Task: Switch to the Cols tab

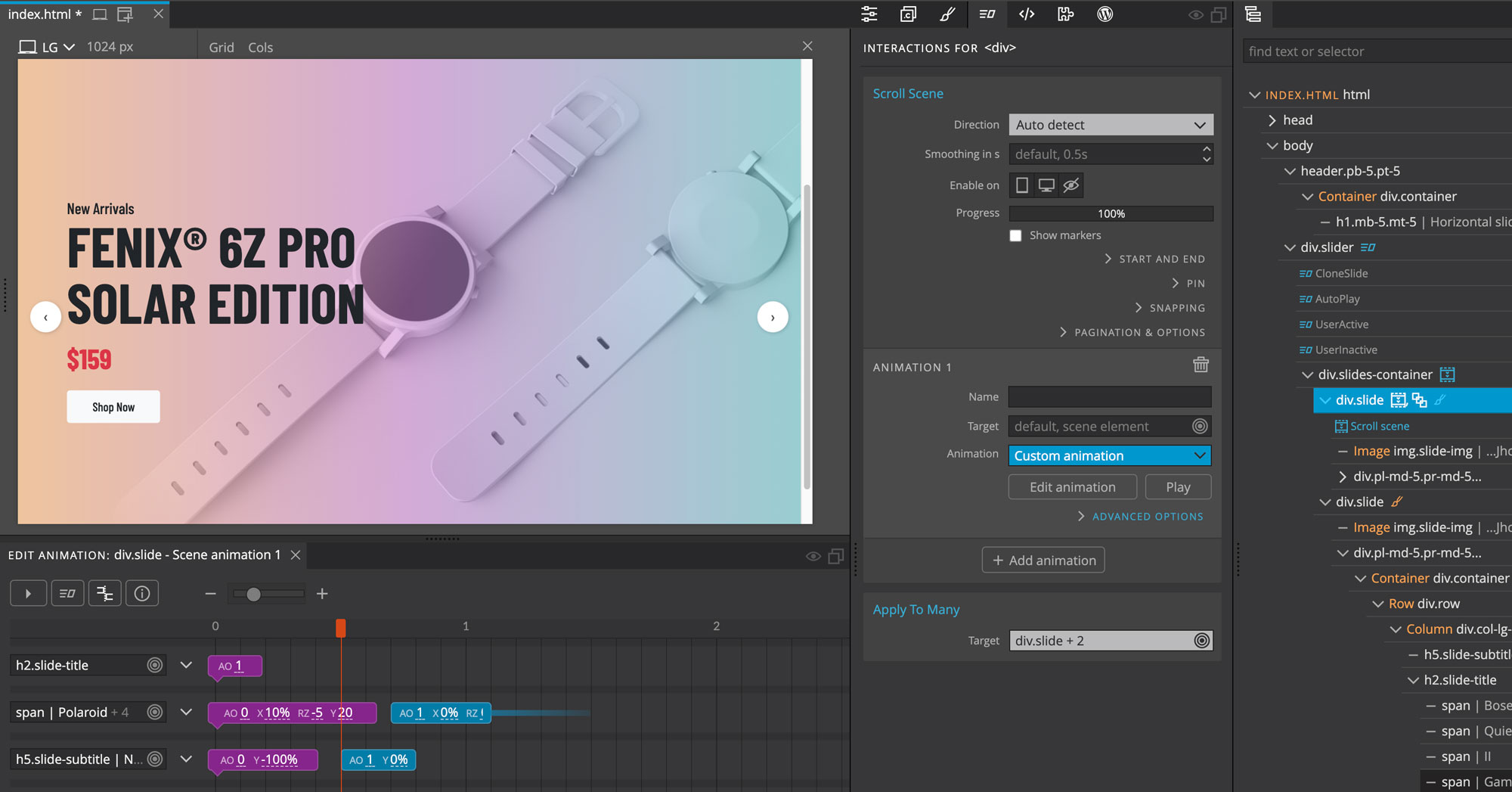Action: 260,47
